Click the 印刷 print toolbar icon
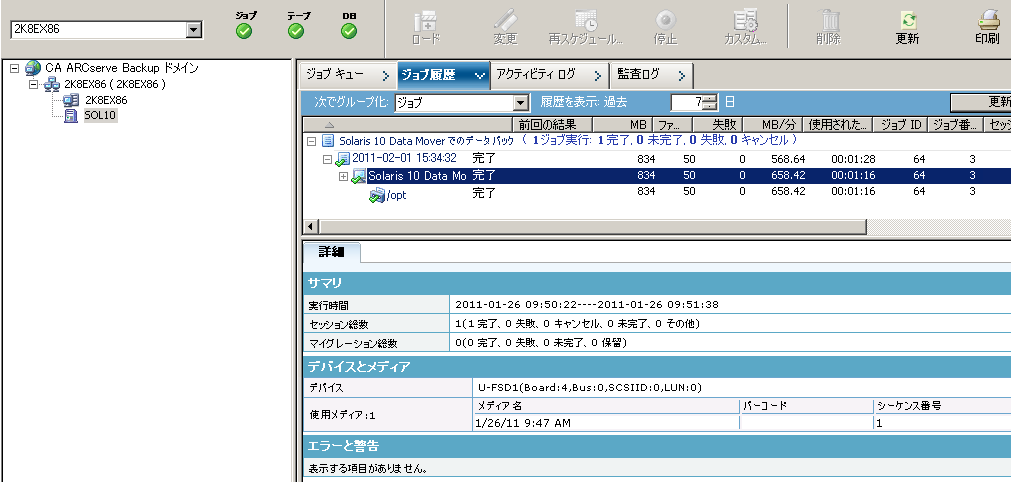1011x482 pixels. point(987,20)
